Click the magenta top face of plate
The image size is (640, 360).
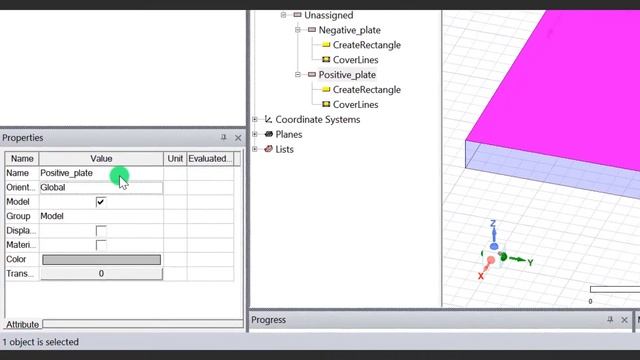(571, 90)
